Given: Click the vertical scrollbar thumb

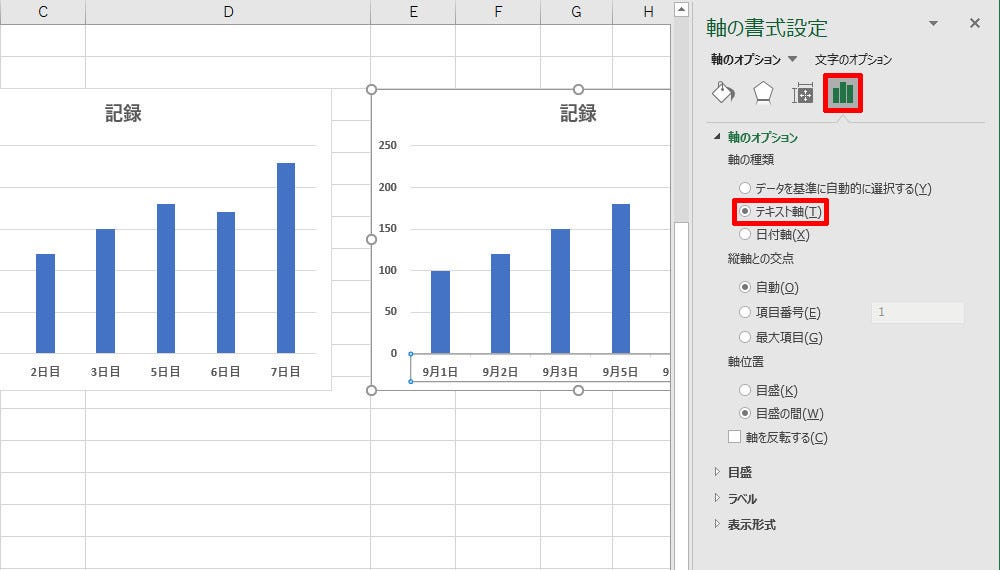Looking at the screenshot, I should 681,395.
